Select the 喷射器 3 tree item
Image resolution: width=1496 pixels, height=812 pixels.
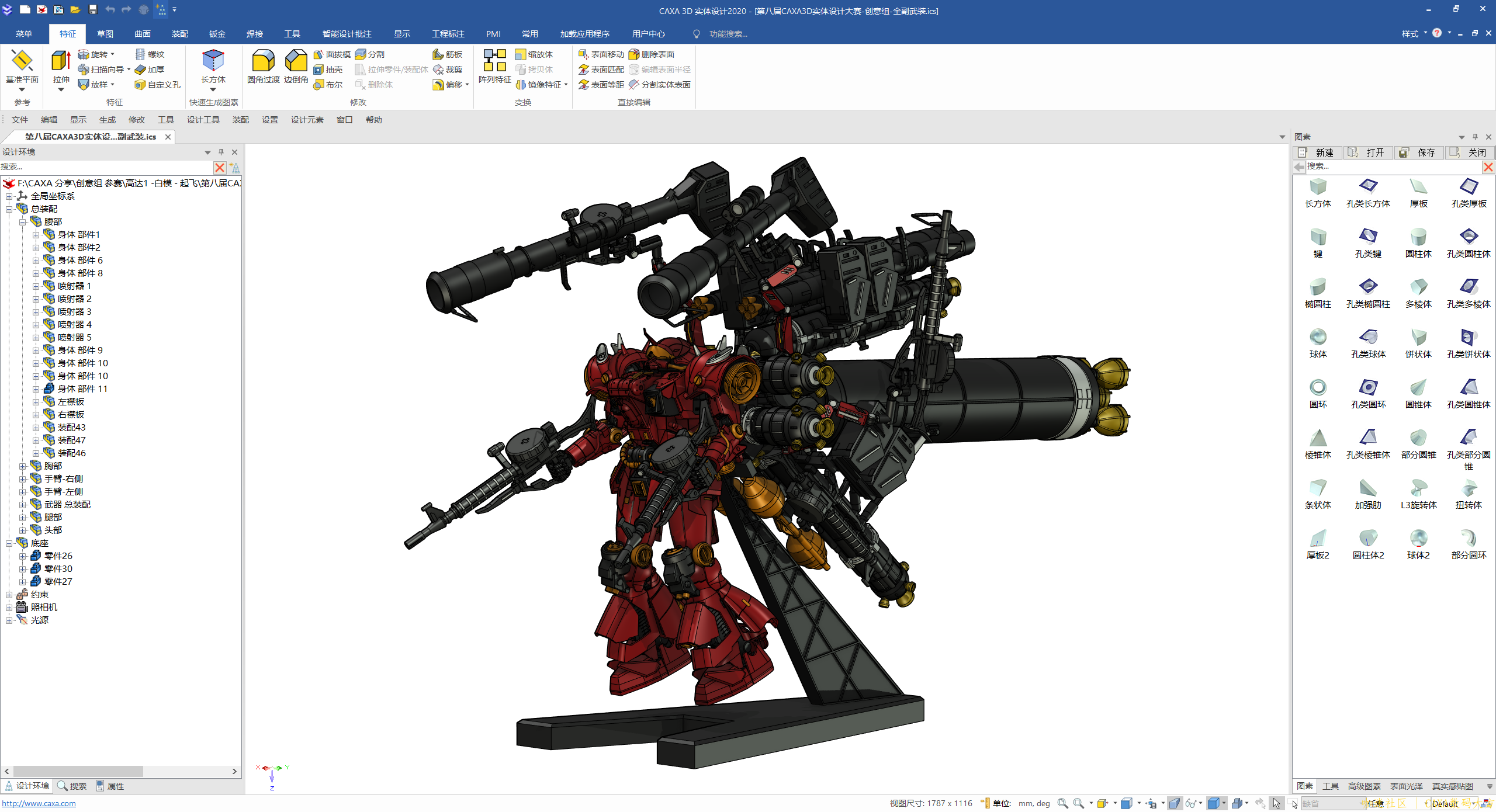coord(74,312)
